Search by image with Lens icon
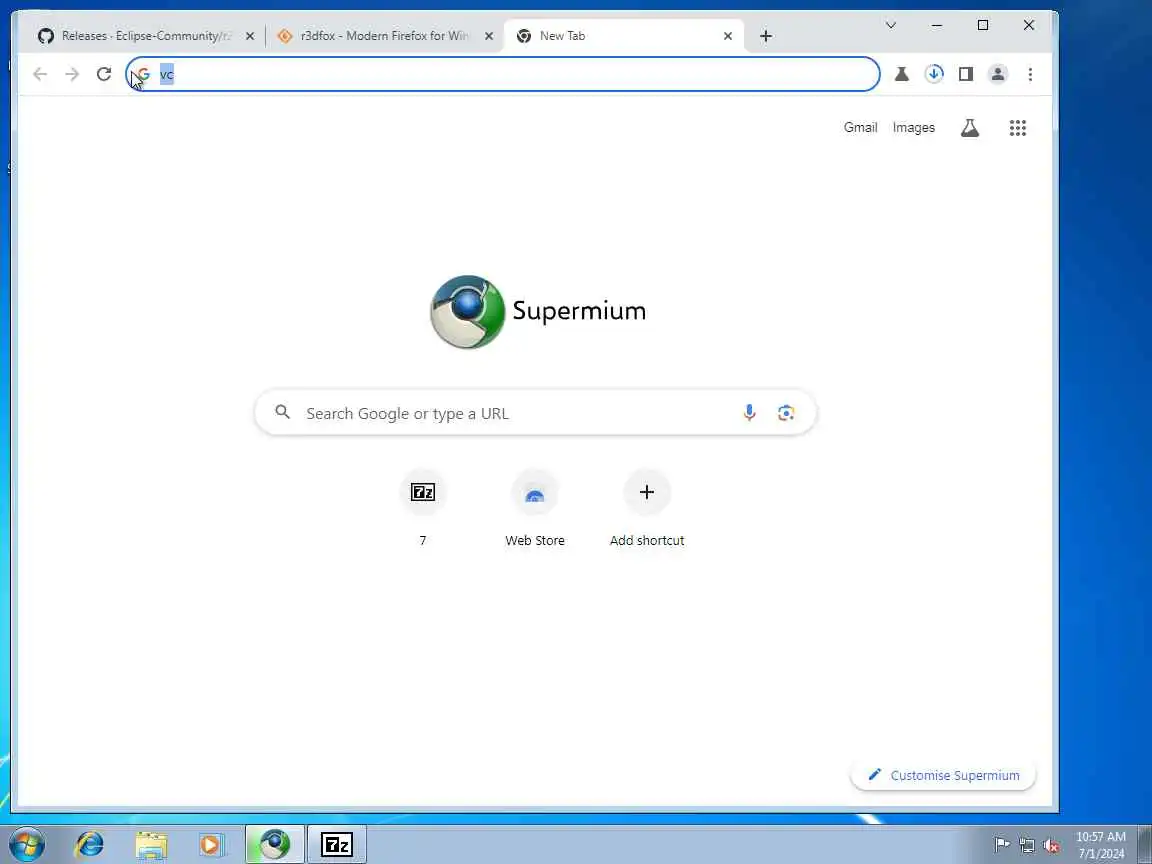Screen dimensions: 1152x864 [x=785, y=412]
